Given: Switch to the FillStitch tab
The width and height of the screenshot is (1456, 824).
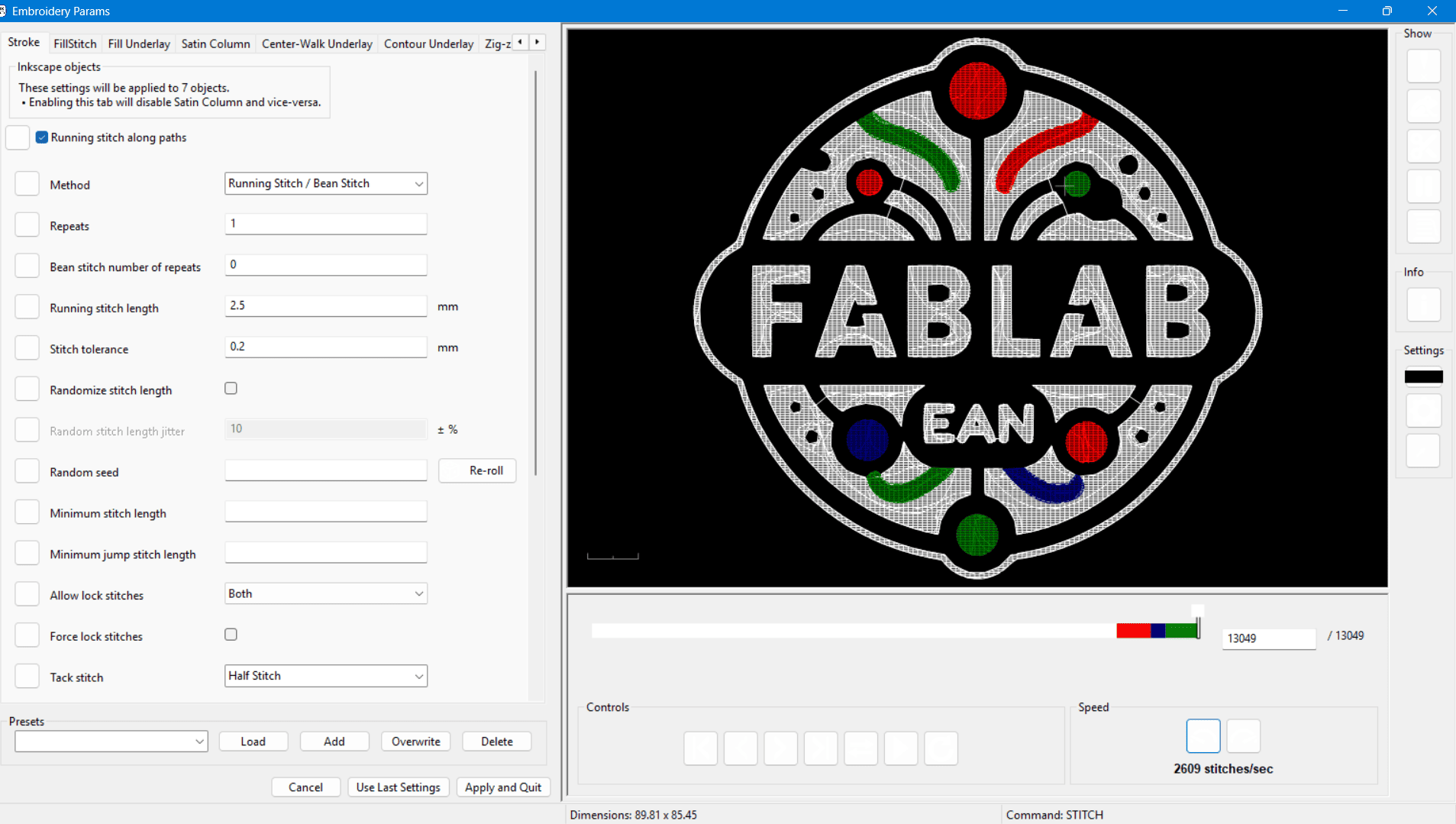Looking at the screenshot, I should [x=75, y=44].
